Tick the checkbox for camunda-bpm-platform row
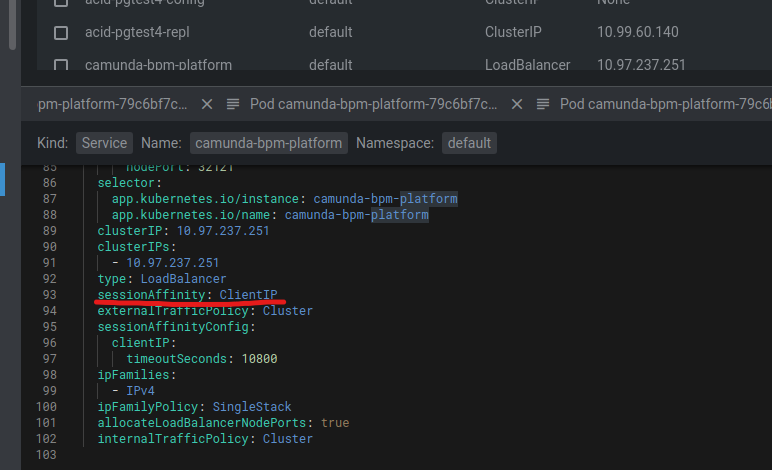Viewport: 772px width, 470px height. [61, 65]
